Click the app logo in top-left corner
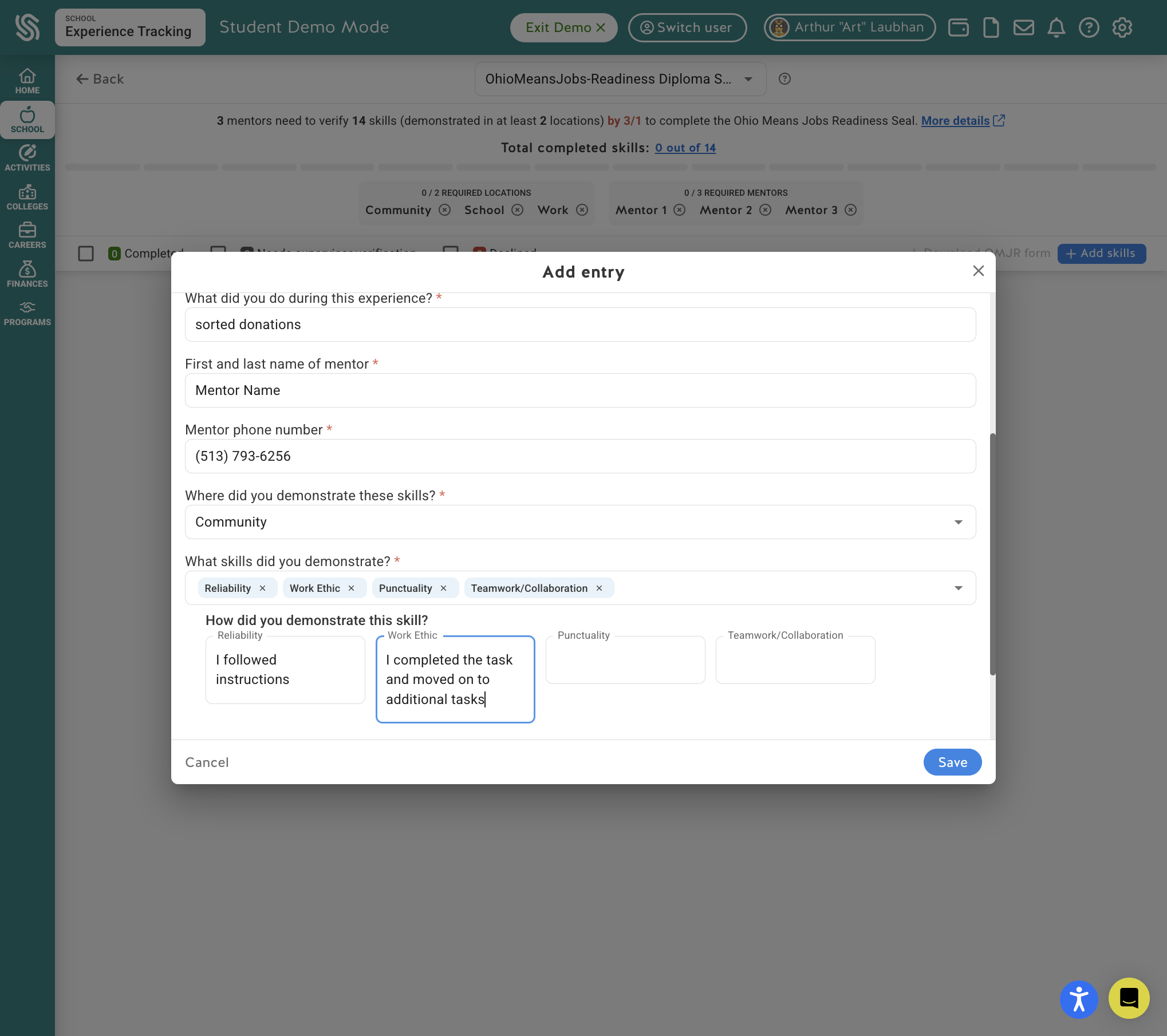Image resolution: width=1167 pixels, height=1036 pixels. point(27,27)
